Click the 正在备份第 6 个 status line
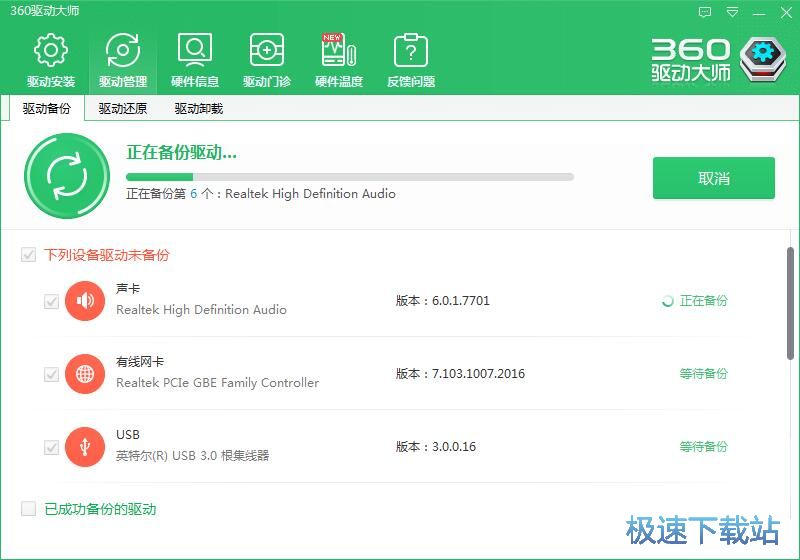The width and height of the screenshot is (800, 560). click(261, 194)
